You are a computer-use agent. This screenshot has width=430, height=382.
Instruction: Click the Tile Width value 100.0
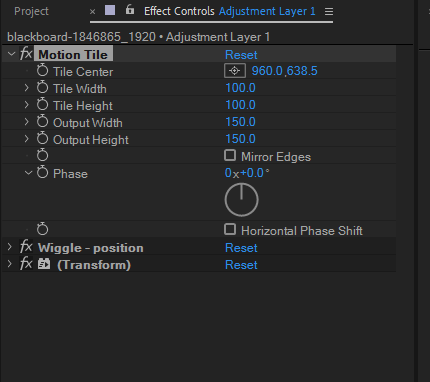point(240,88)
